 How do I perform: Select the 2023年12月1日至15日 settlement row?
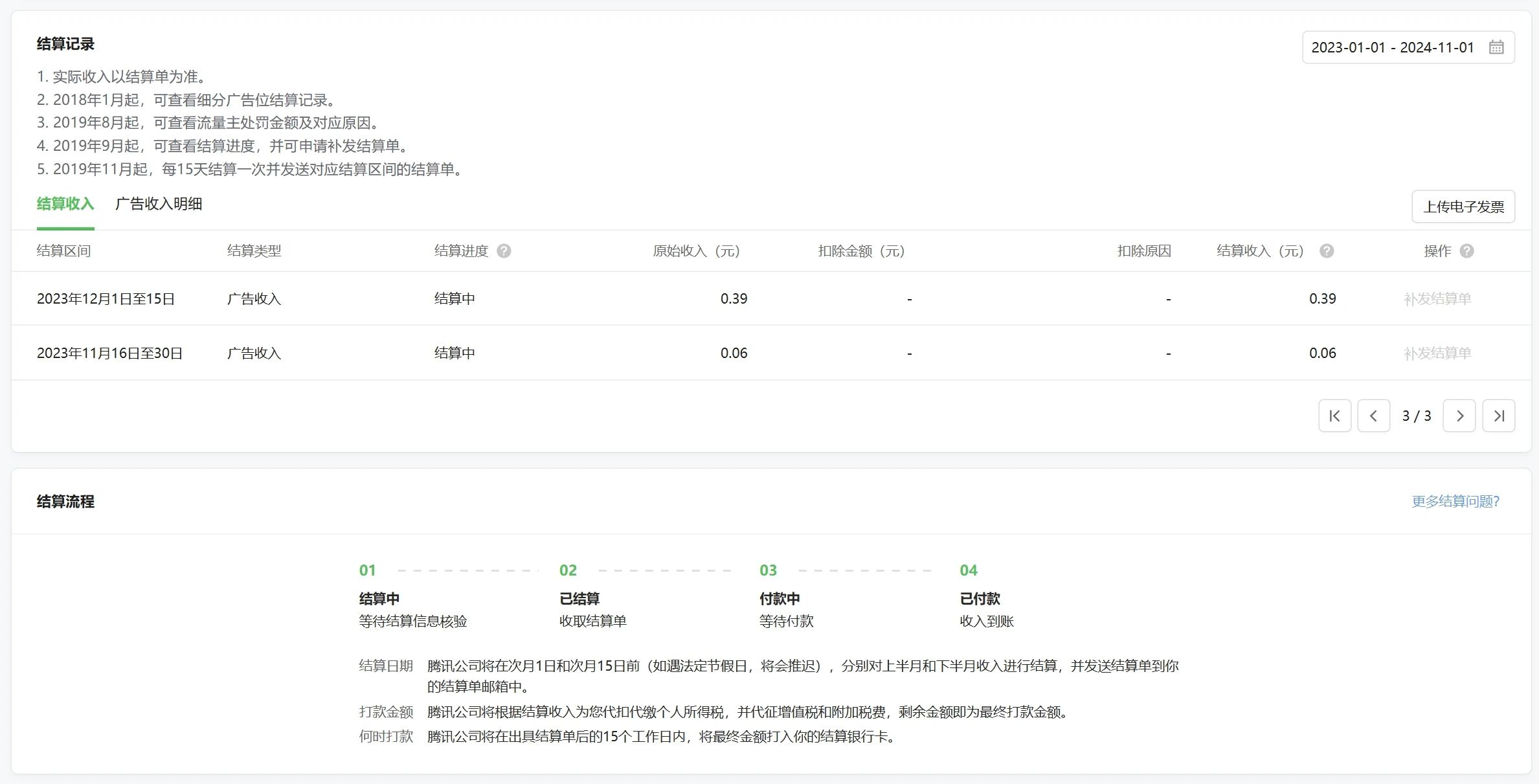(106, 298)
